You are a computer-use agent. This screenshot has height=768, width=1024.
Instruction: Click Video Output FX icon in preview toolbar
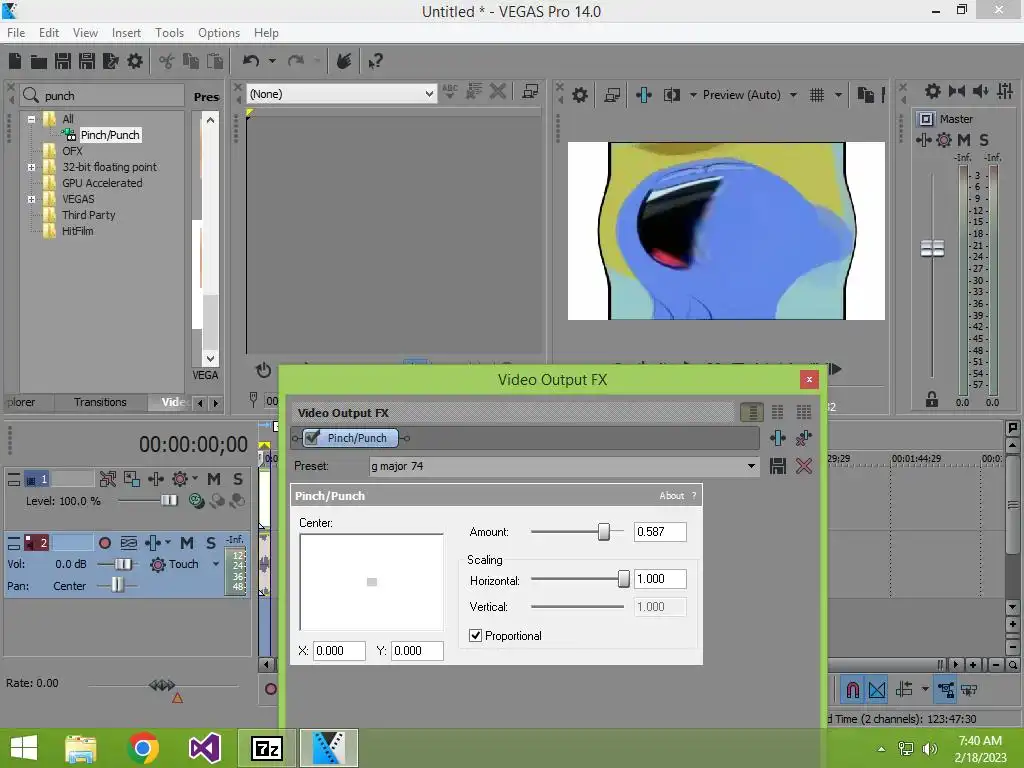click(x=644, y=95)
